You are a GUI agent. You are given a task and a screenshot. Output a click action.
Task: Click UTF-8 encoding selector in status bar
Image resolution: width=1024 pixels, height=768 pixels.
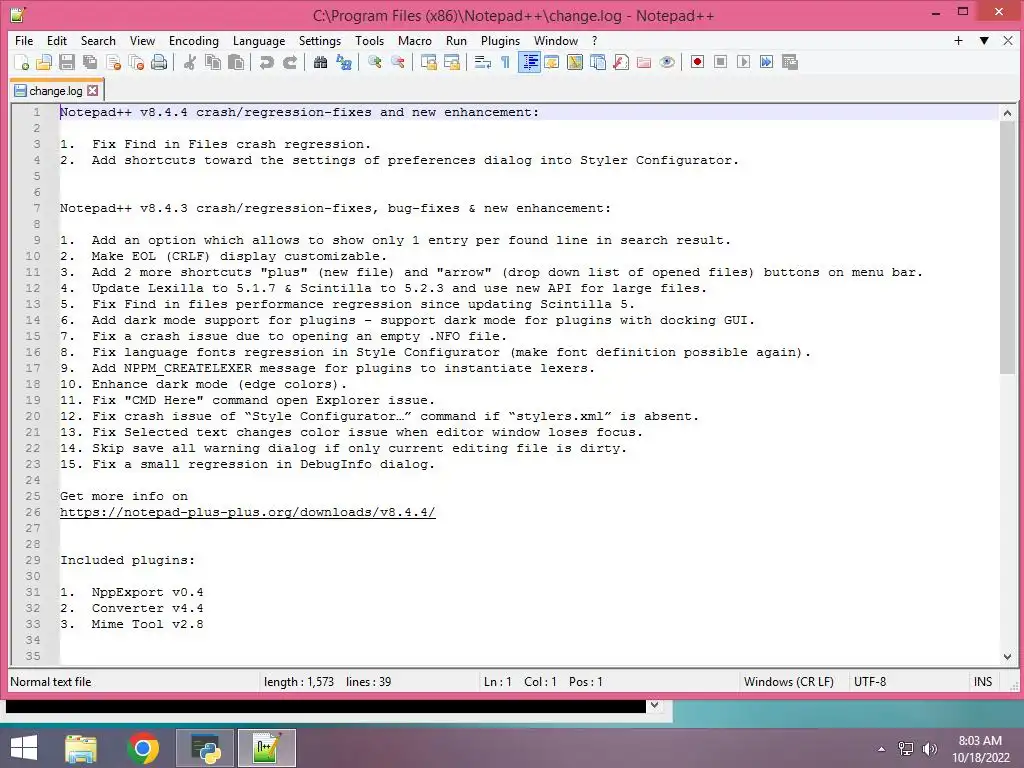870,682
